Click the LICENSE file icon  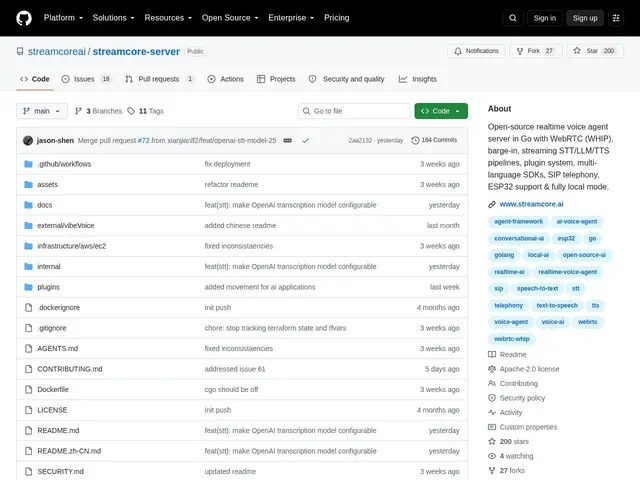coord(28,410)
